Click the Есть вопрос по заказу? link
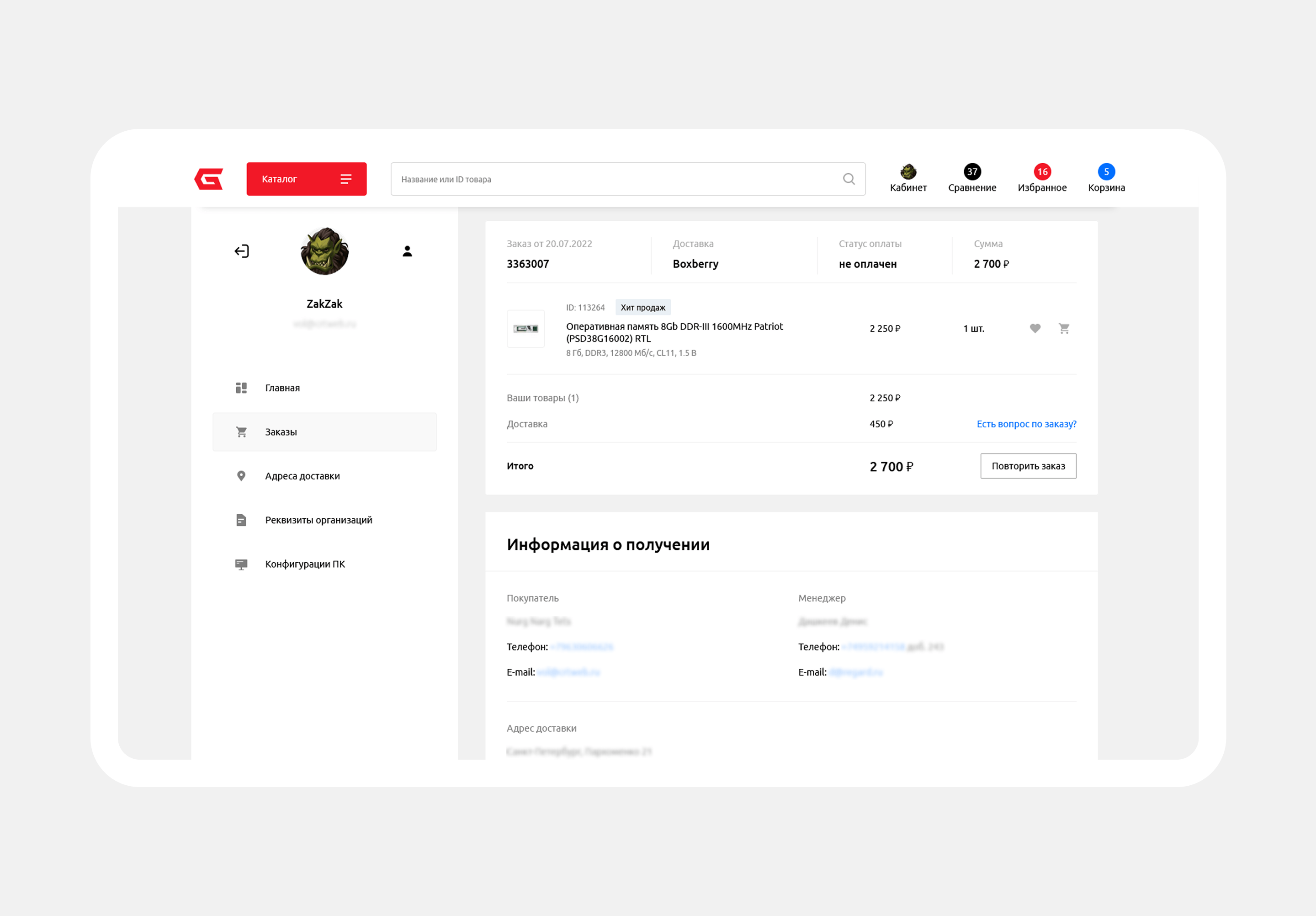 [x=1026, y=424]
